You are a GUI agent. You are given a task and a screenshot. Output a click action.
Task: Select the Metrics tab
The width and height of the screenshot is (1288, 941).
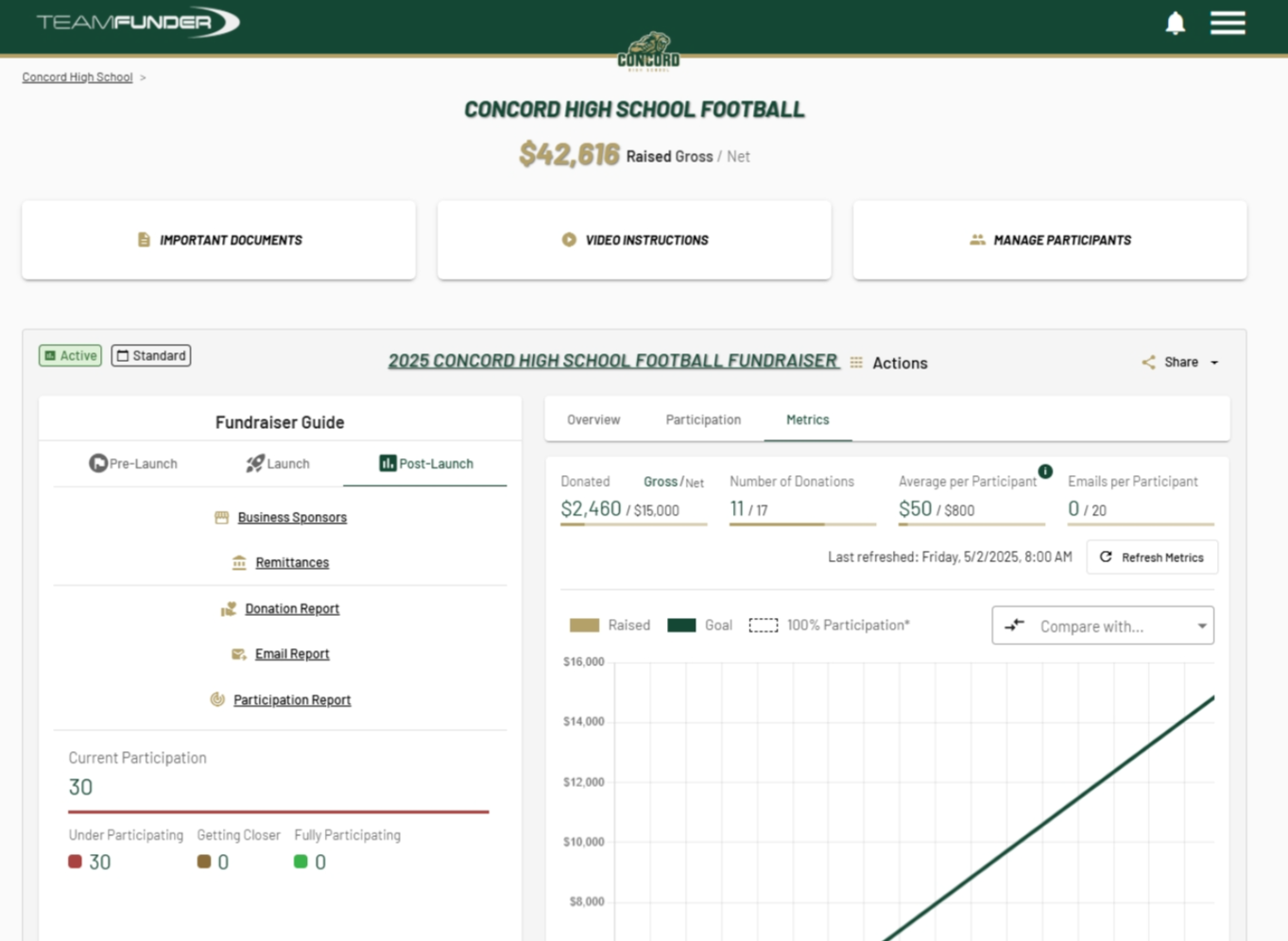[808, 419]
